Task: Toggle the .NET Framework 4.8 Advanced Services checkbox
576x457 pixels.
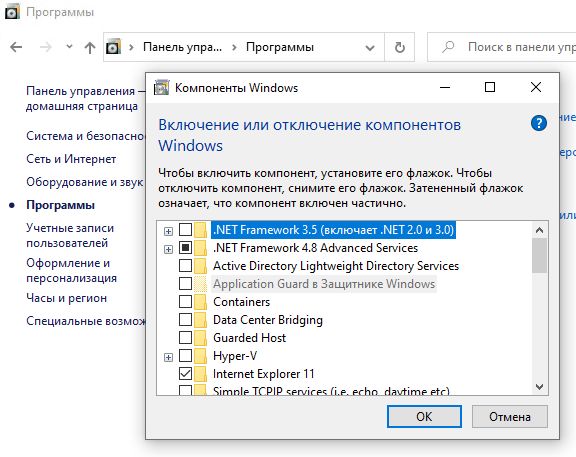Action: pyautogui.click(x=185, y=248)
